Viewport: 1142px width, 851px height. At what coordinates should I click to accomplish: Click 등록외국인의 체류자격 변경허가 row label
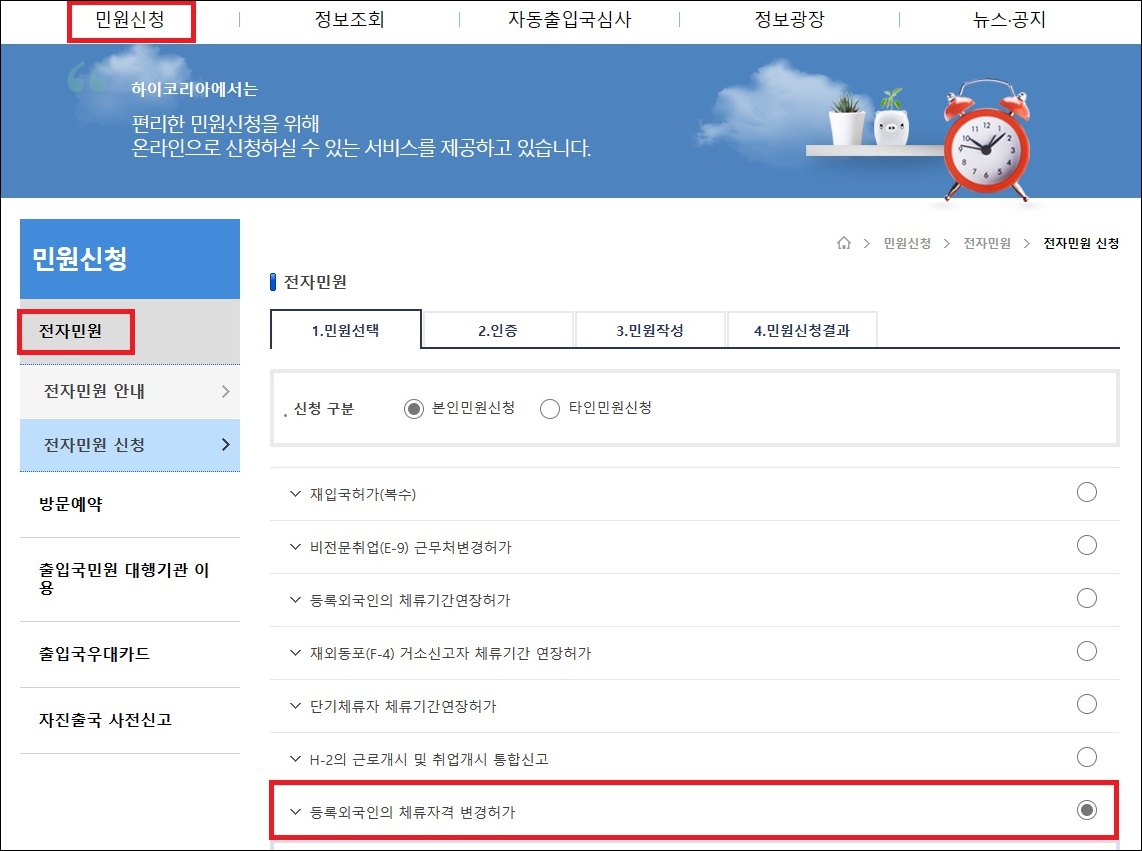(x=412, y=812)
